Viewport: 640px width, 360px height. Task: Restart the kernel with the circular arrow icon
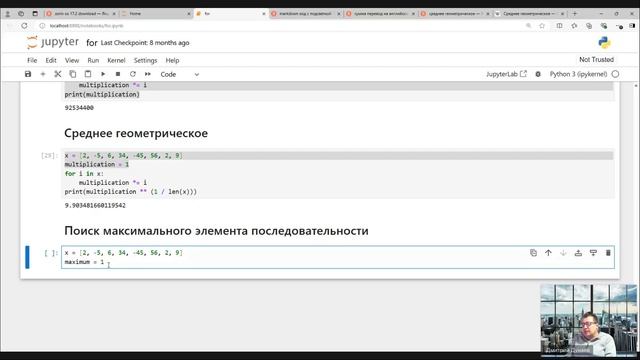[x=133, y=74]
